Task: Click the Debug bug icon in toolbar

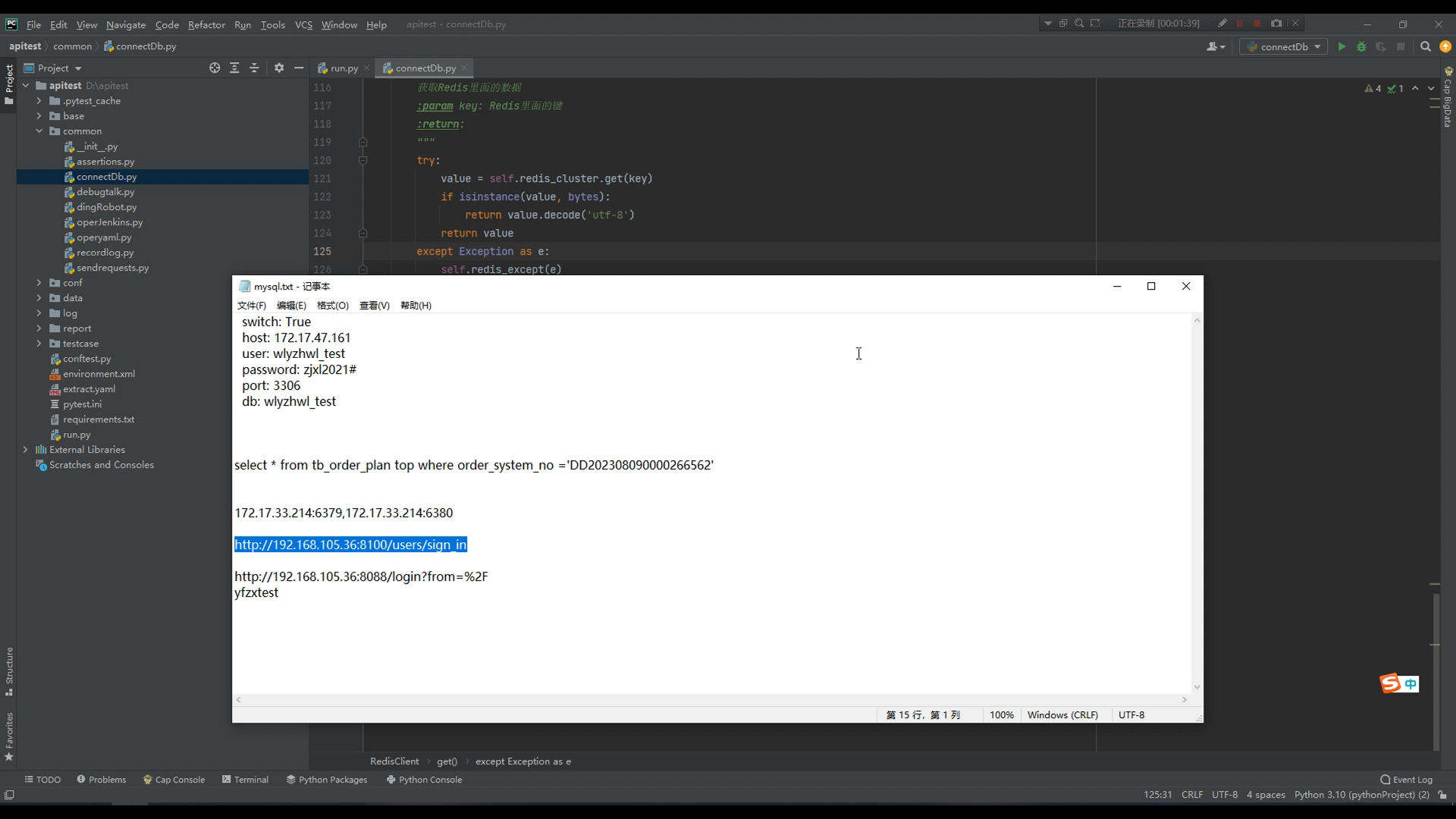Action: pyautogui.click(x=1361, y=46)
